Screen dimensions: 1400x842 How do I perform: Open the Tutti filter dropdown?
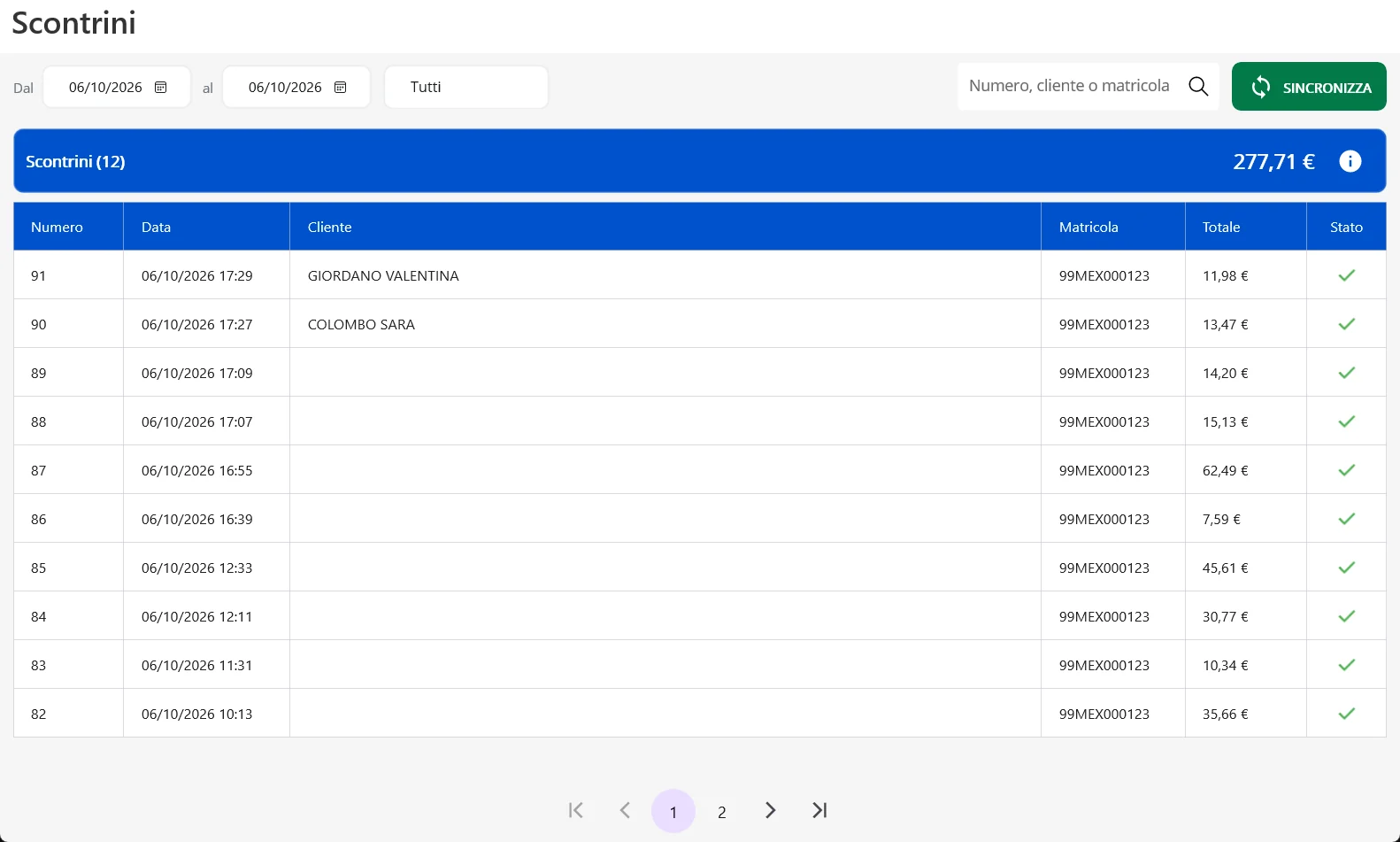[466, 87]
